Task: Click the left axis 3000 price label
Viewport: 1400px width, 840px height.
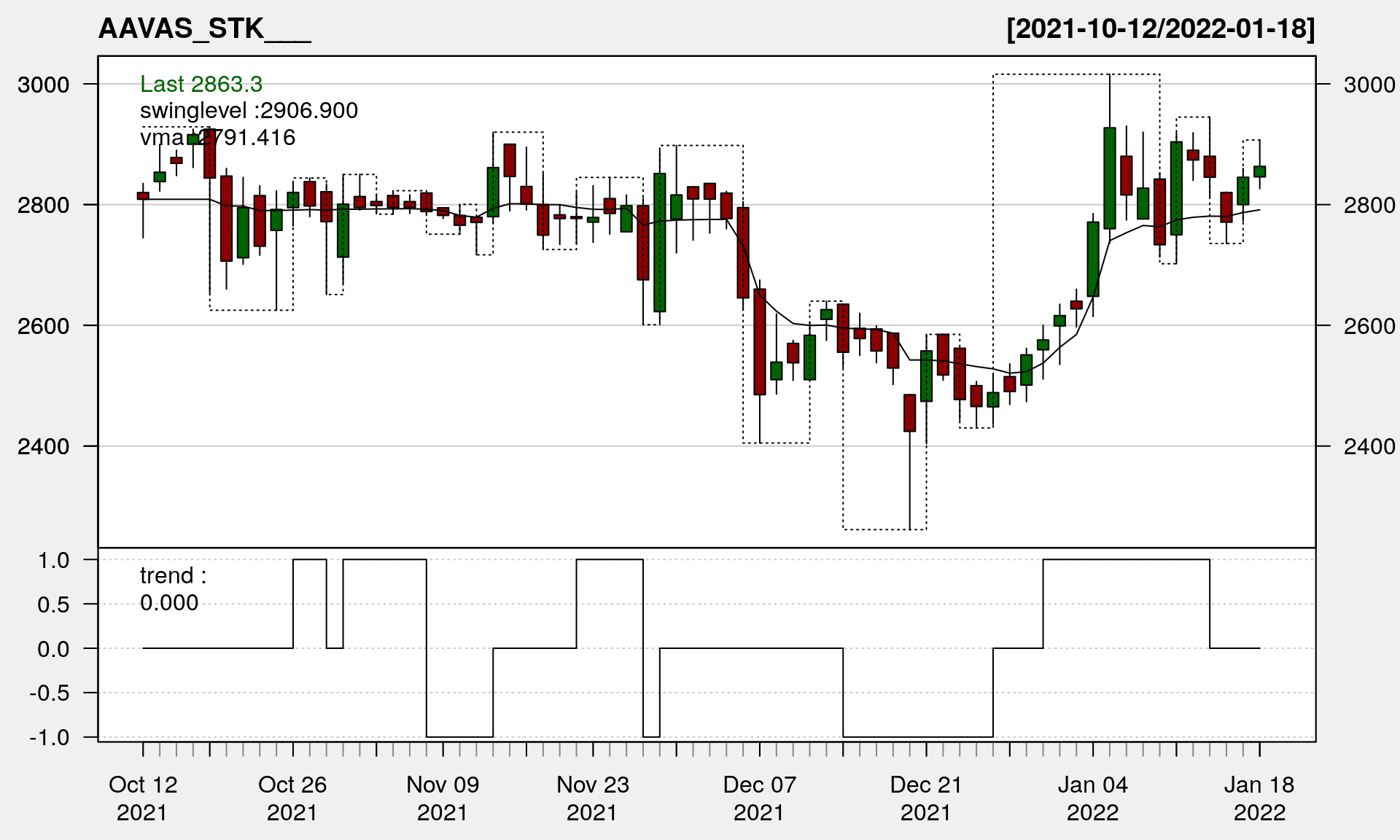Action: pos(44,85)
